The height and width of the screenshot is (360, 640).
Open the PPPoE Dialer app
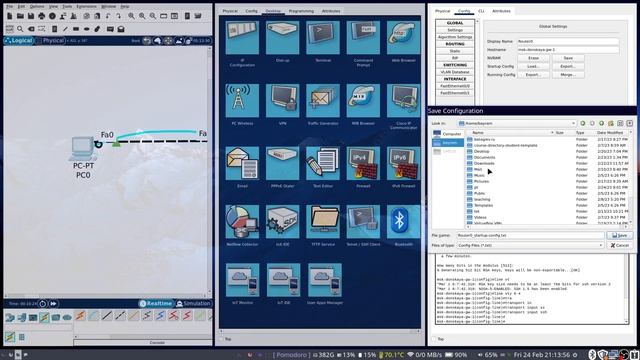282,163
